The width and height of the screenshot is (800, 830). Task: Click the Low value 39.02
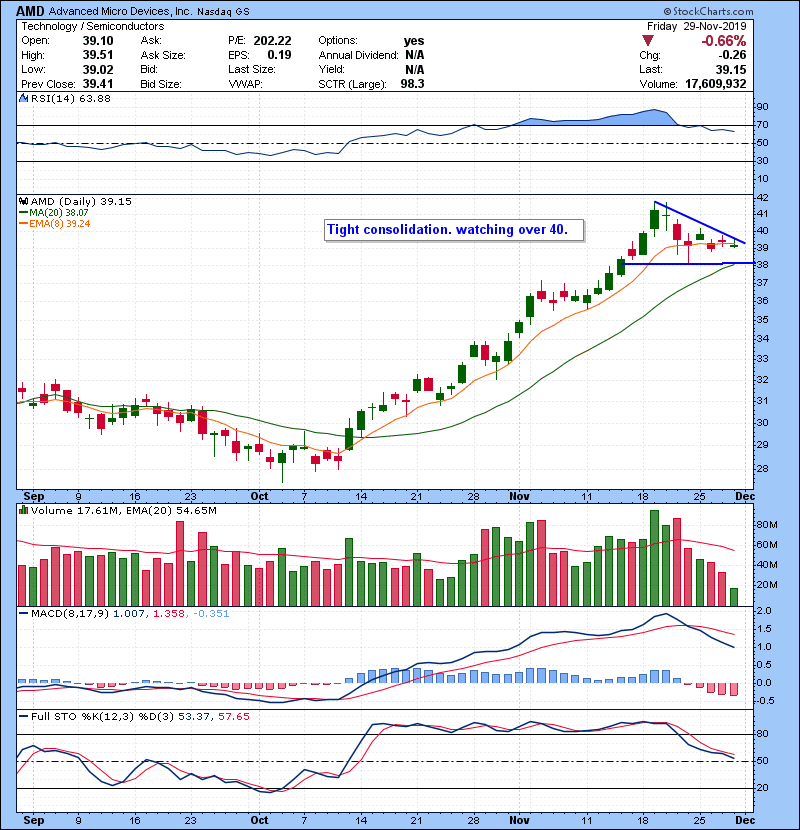(98, 69)
